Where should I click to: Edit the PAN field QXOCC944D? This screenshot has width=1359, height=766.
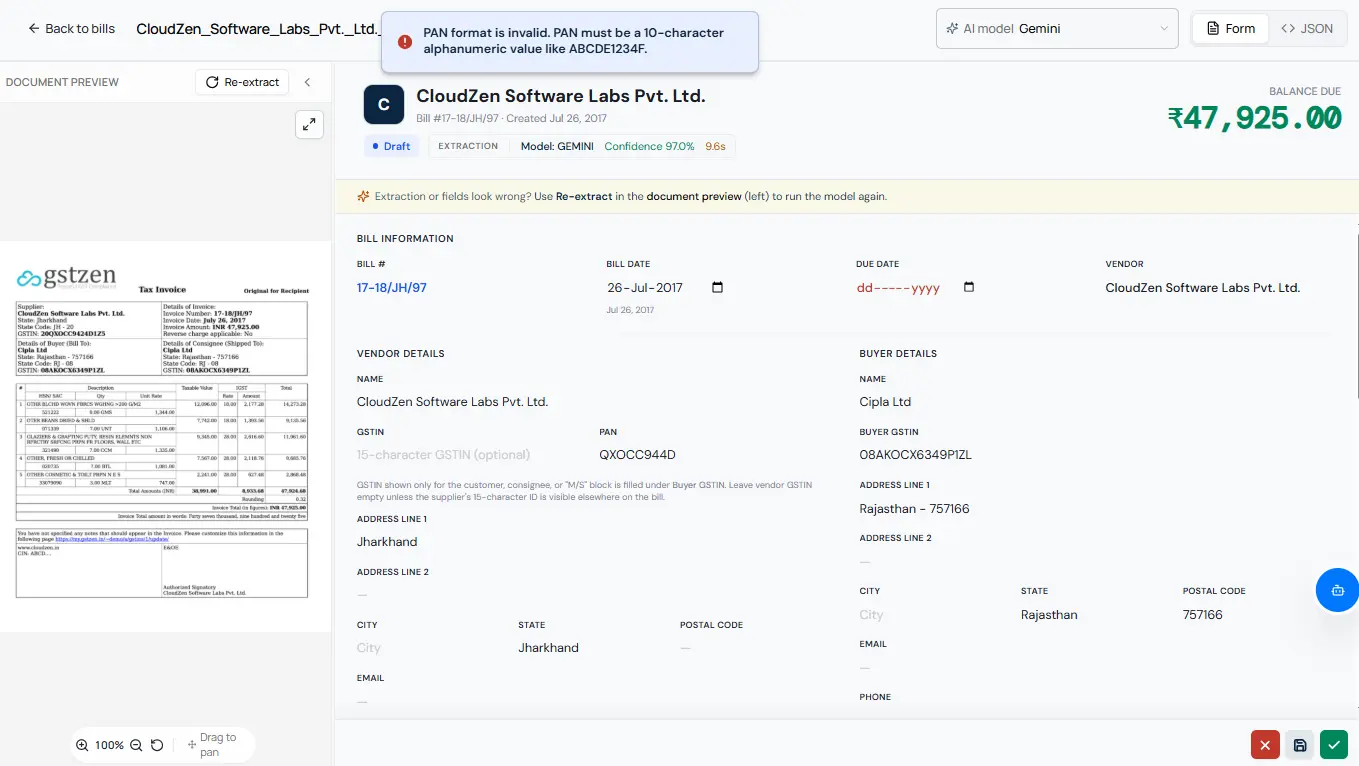pos(638,455)
